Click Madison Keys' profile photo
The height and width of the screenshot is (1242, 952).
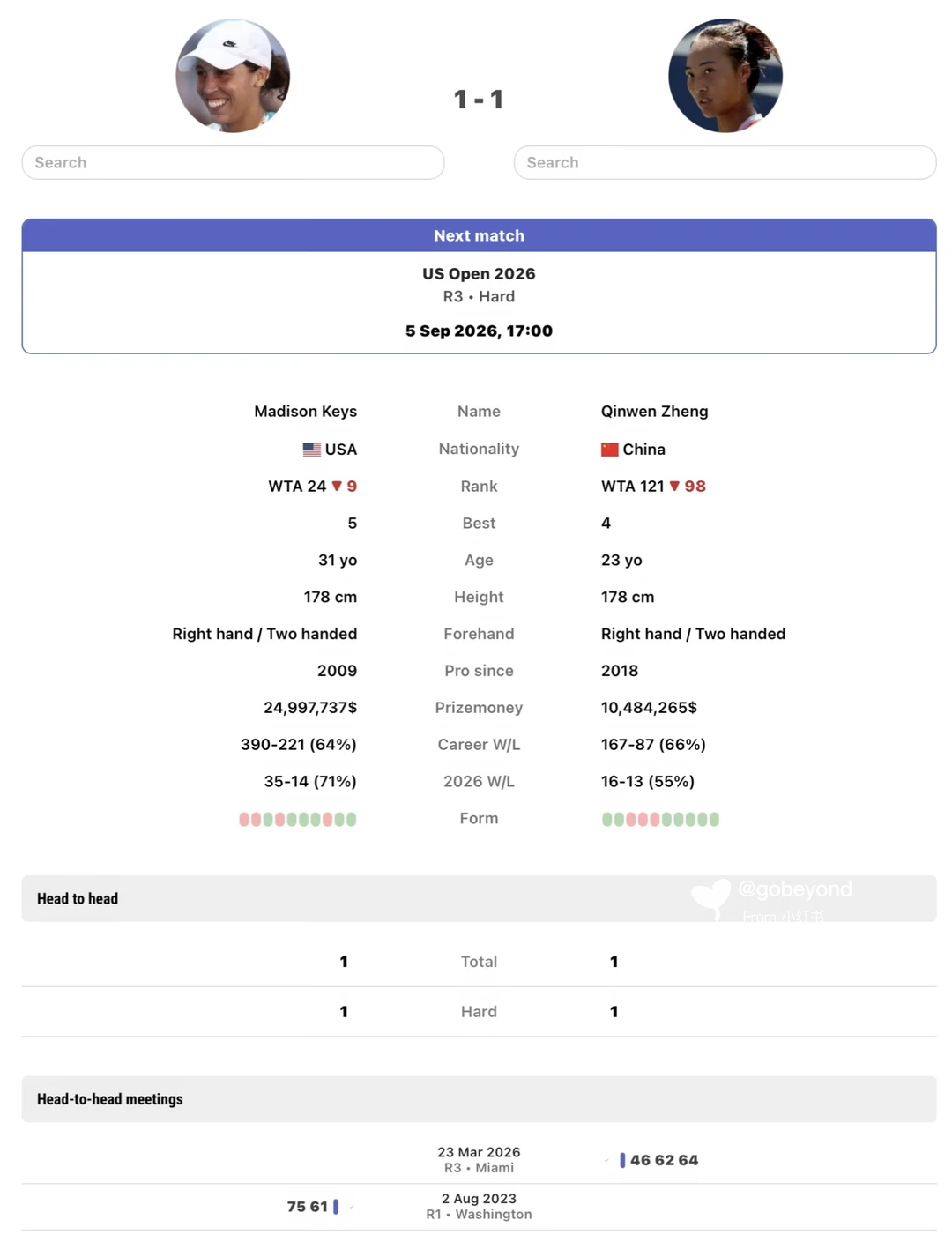pos(233,76)
